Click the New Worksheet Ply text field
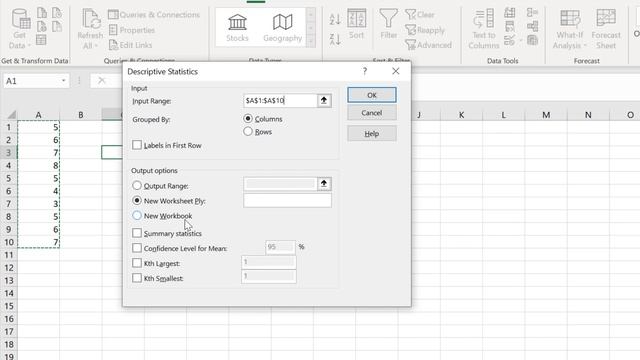Viewport: 640px width, 360px height. [287, 200]
